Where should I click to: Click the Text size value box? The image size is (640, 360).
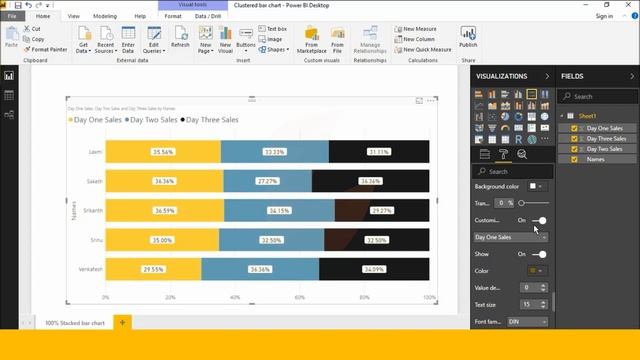click(x=530, y=304)
